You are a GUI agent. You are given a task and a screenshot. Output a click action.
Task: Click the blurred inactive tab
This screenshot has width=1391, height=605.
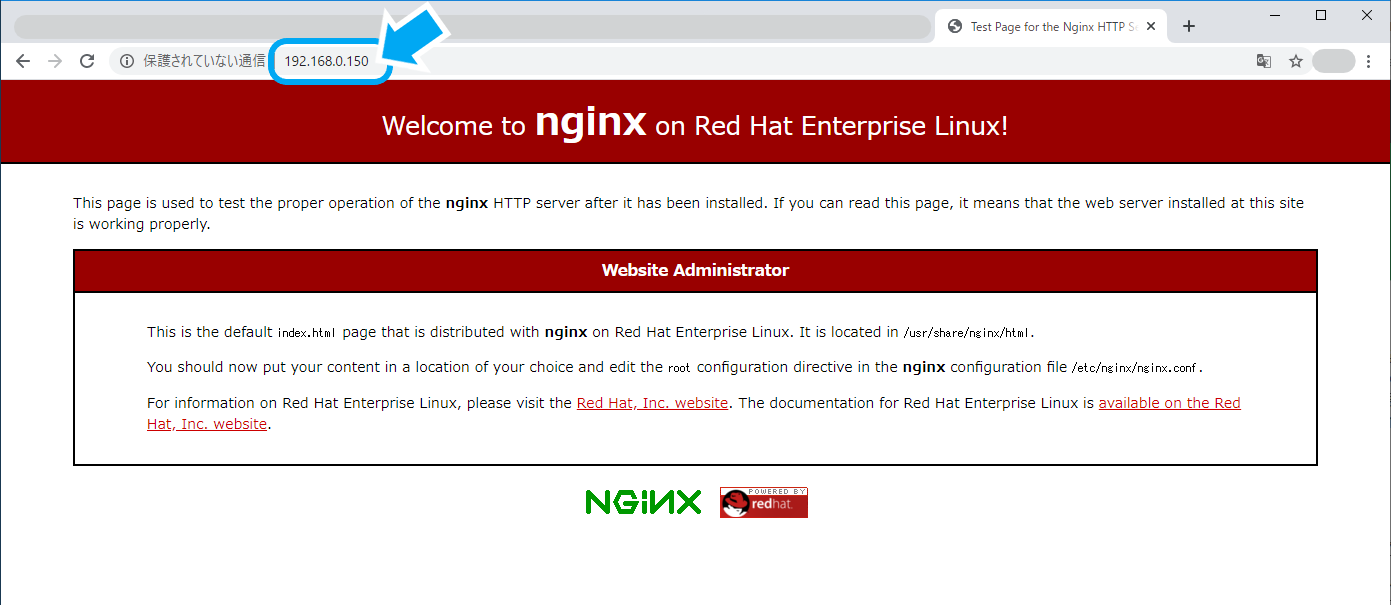(472, 27)
